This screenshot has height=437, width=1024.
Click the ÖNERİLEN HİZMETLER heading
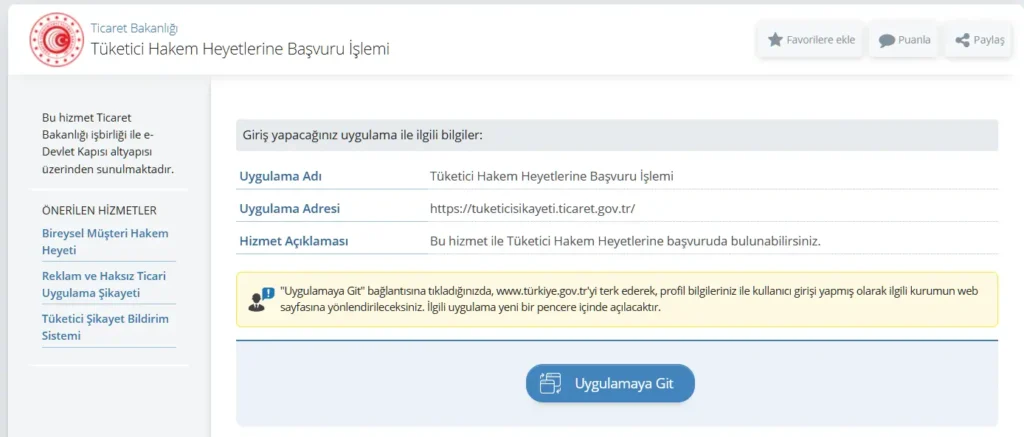99,210
